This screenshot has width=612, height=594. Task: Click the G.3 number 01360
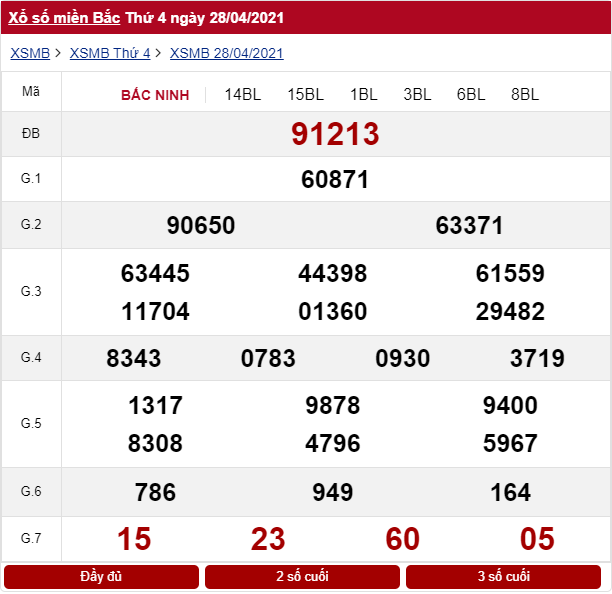(x=333, y=311)
